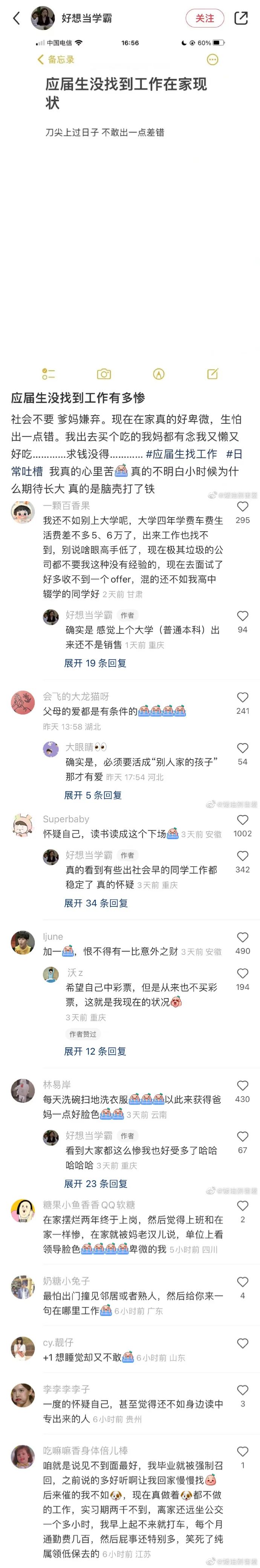Viewport: 260px width, 1568px height.
Task: Tap the back arrow in the top bar
Action: (17, 18)
